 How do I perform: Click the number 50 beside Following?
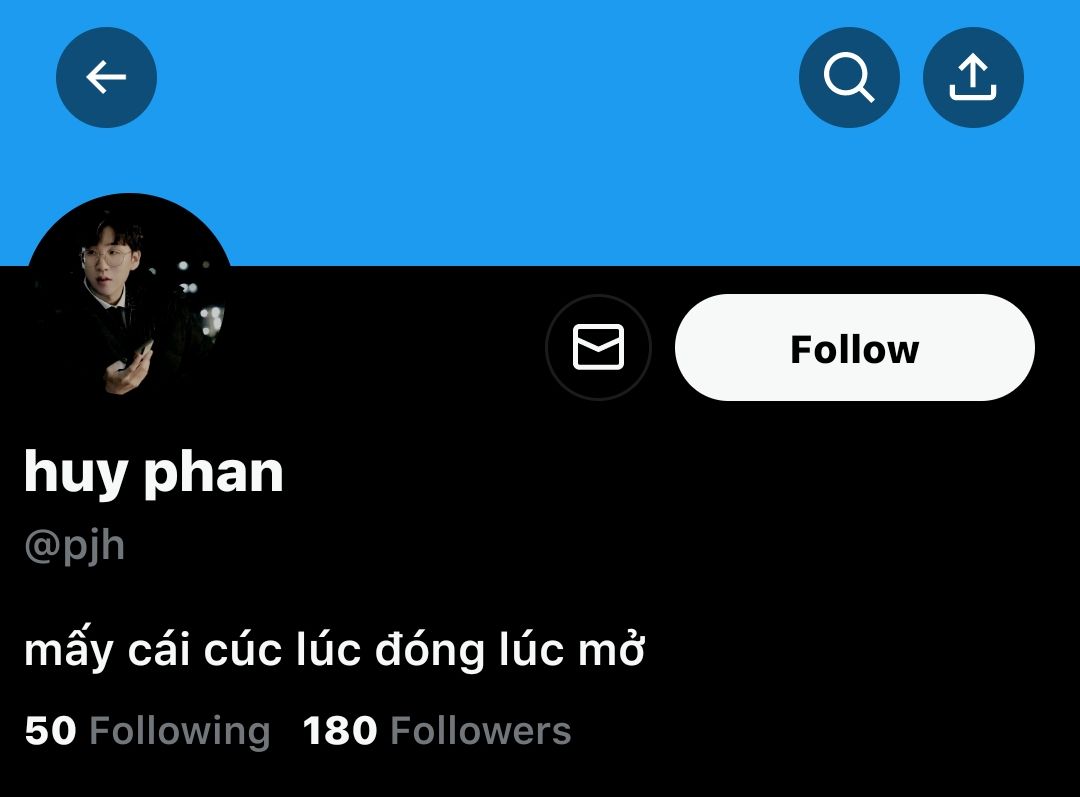(50, 731)
